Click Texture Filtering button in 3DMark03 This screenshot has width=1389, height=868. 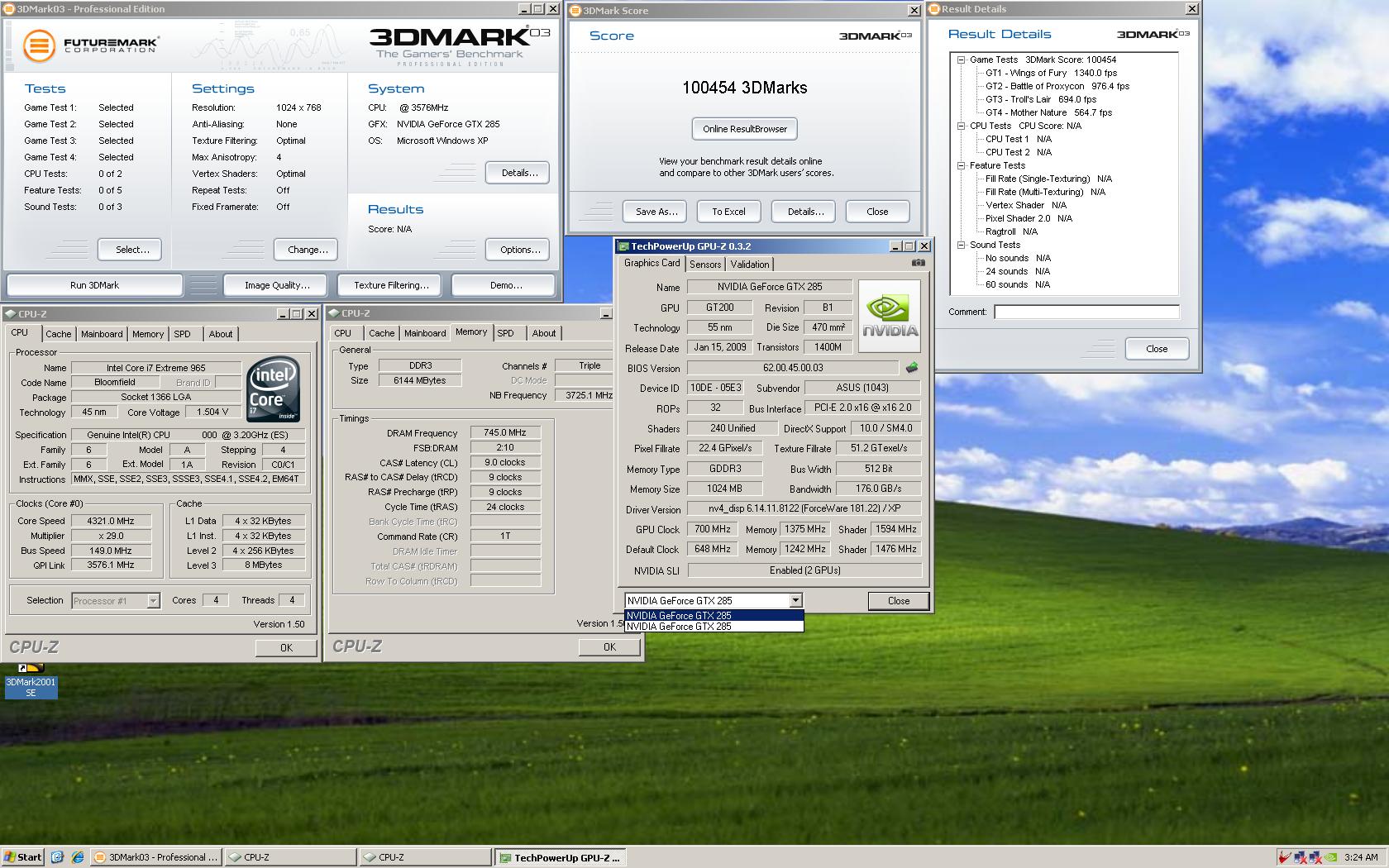tap(391, 285)
